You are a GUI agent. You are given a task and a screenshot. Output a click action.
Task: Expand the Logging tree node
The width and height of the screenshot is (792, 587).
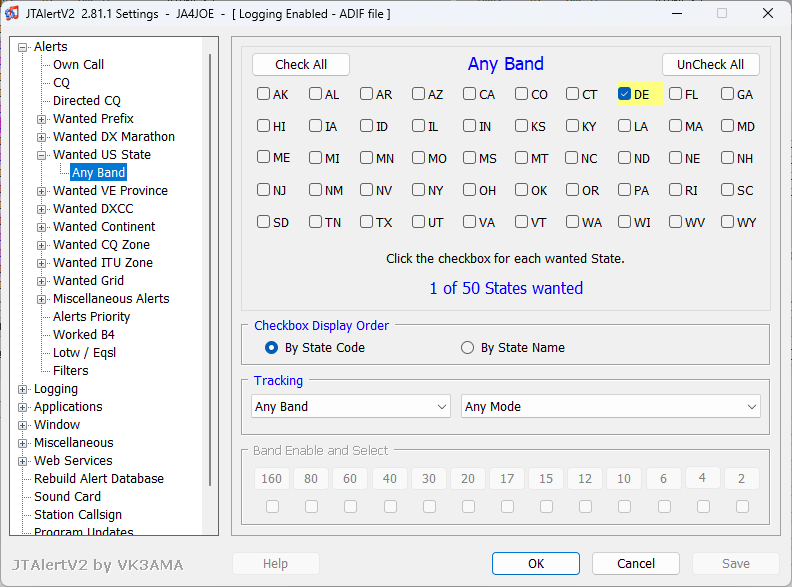[x=23, y=389]
